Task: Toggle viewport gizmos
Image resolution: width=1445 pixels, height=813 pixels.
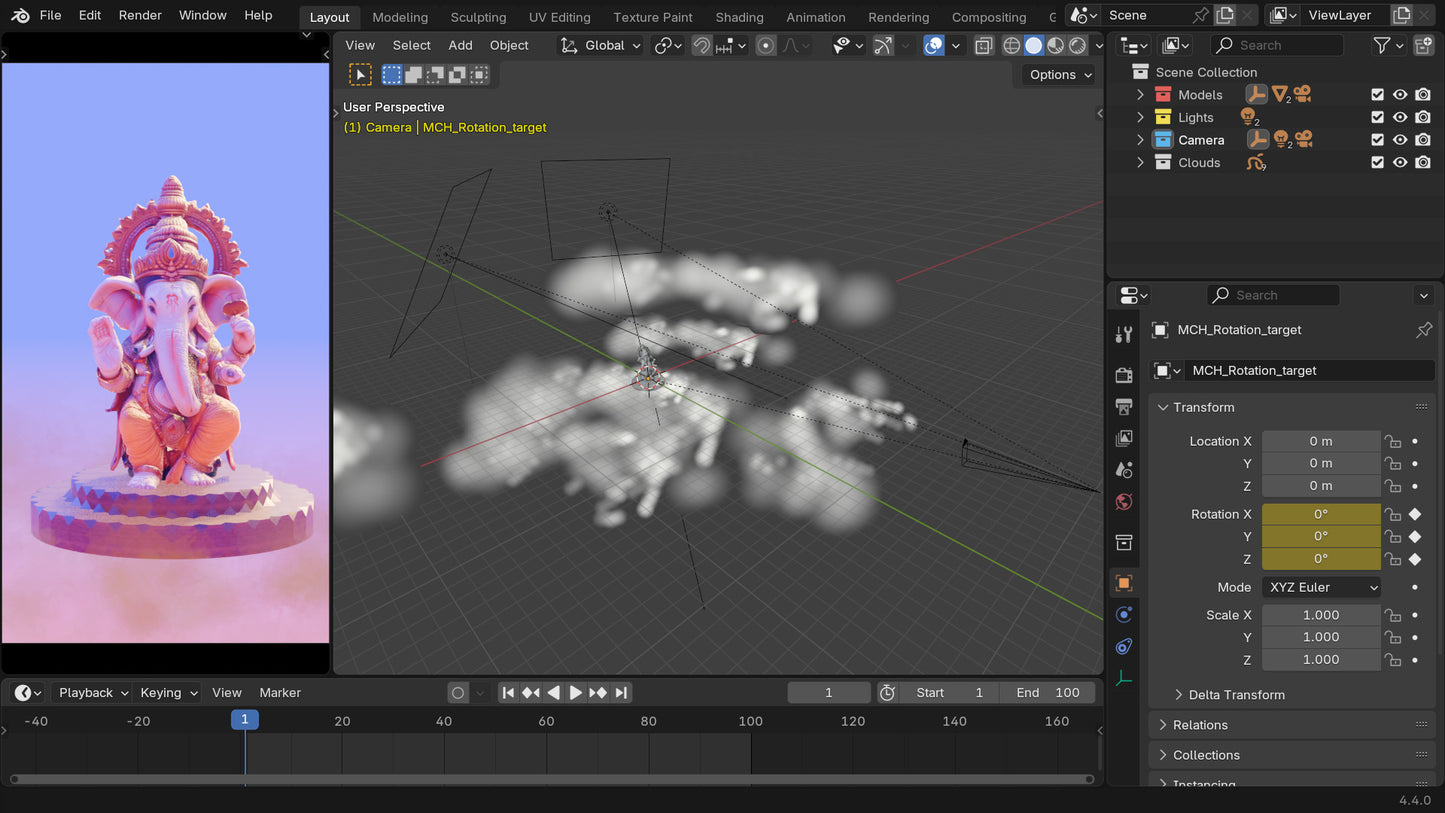Action: pos(883,45)
